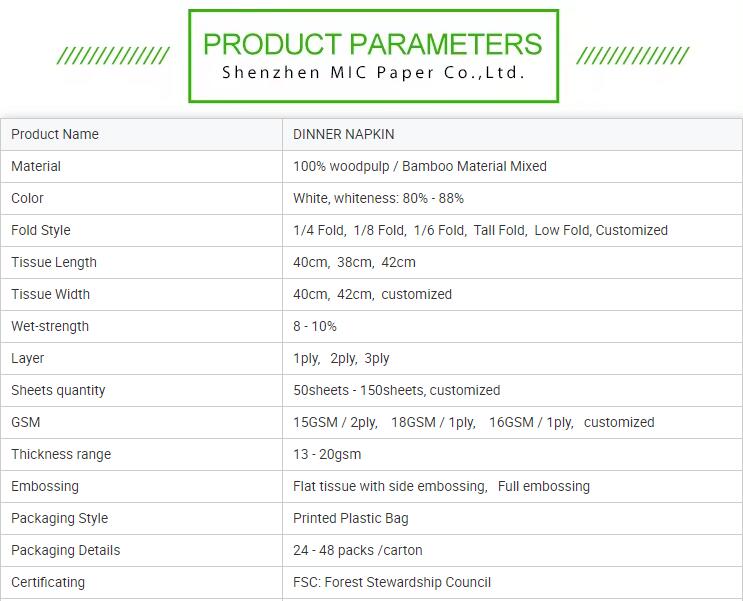Image resolution: width=743 pixels, height=601 pixels.
Task: Select the DINNER NAPKIN value cell
Action: (x=512, y=135)
